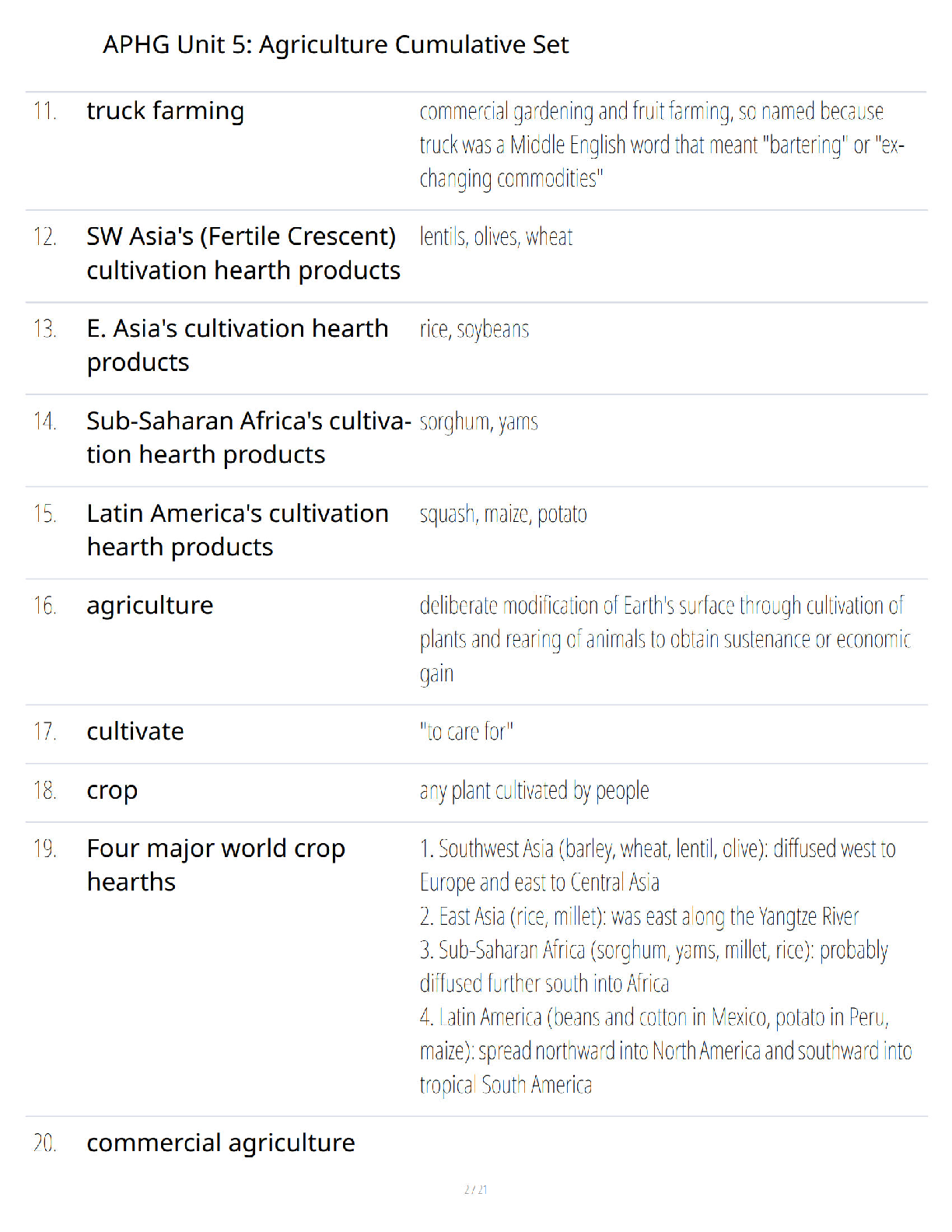The height and width of the screenshot is (1232, 952).
Task: Click definition sorghum, yams
Action: point(479,422)
